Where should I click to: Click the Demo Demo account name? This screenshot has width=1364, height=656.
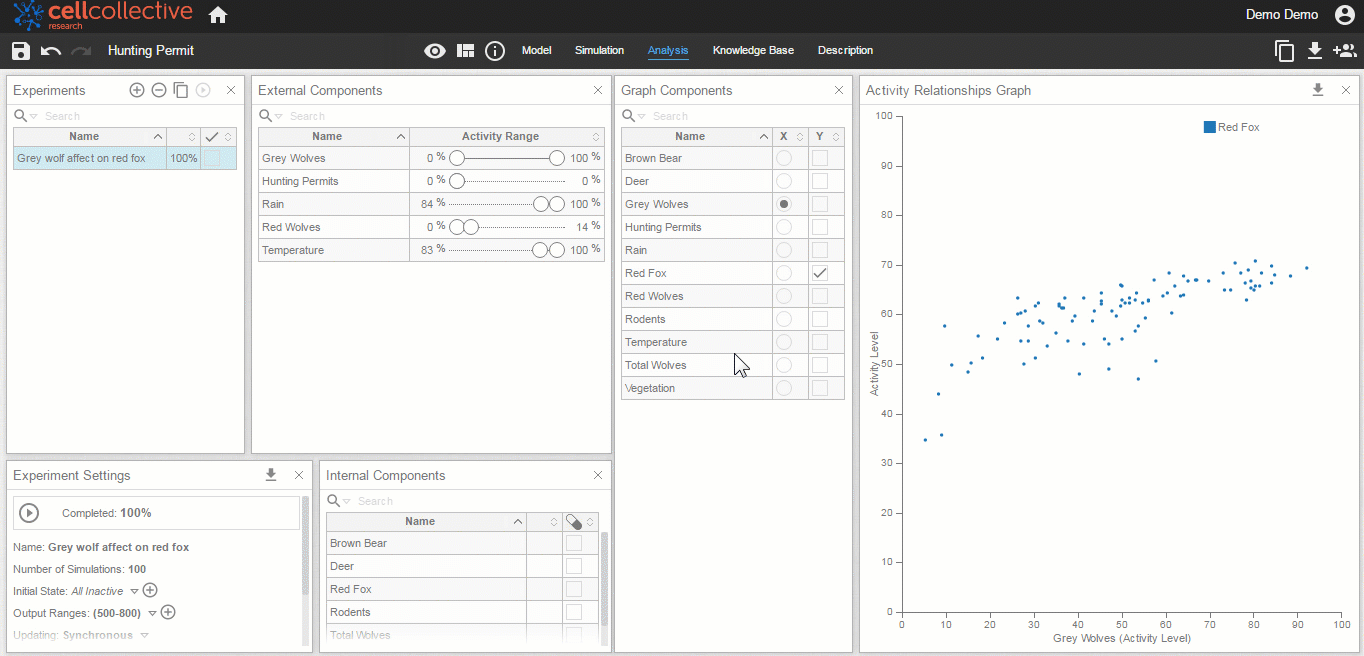click(1282, 15)
